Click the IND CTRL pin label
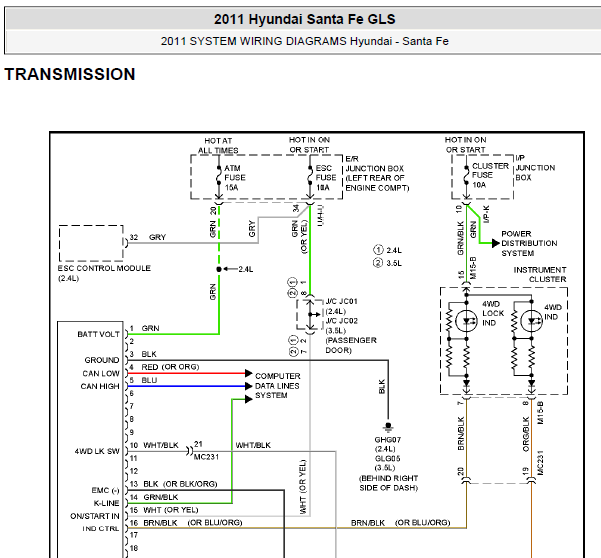This screenshot has width=601, height=558. (100, 529)
